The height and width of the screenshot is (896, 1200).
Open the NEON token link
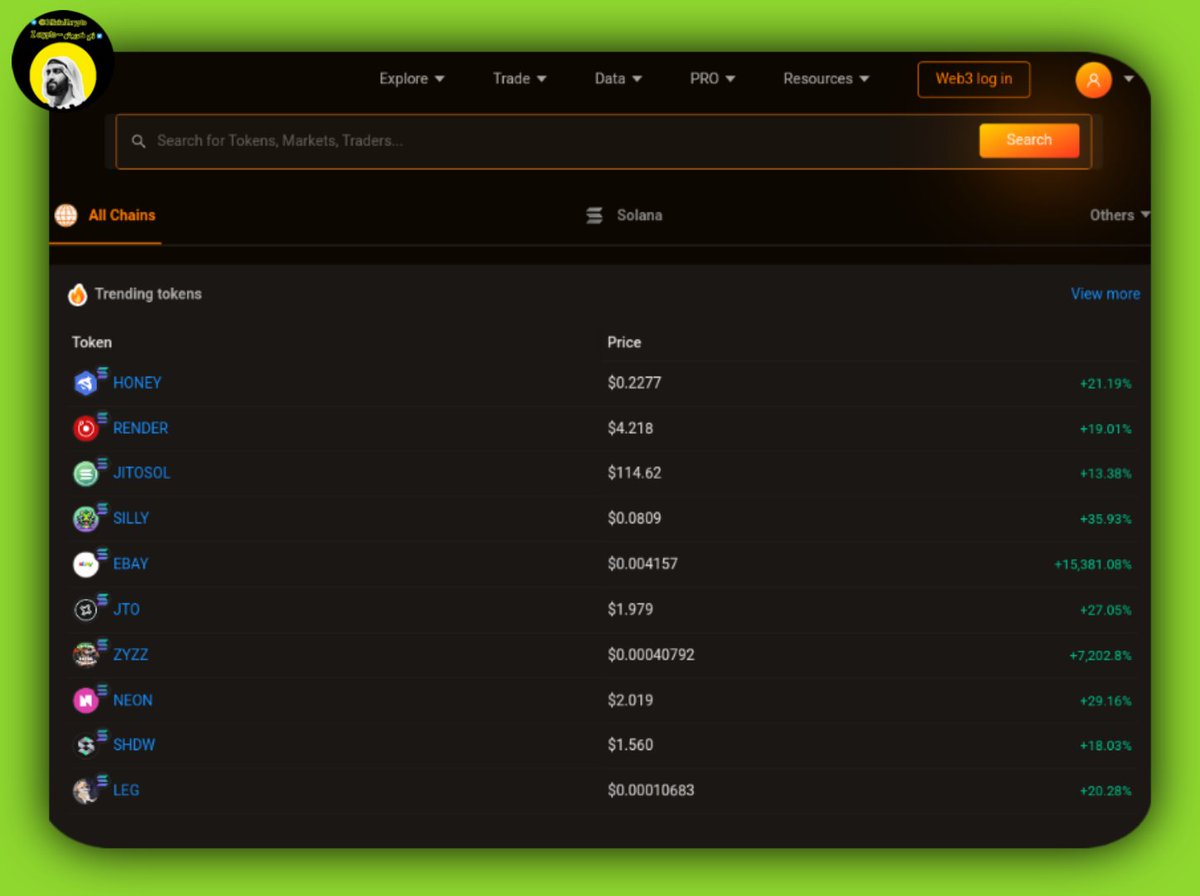click(x=133, y=700)
